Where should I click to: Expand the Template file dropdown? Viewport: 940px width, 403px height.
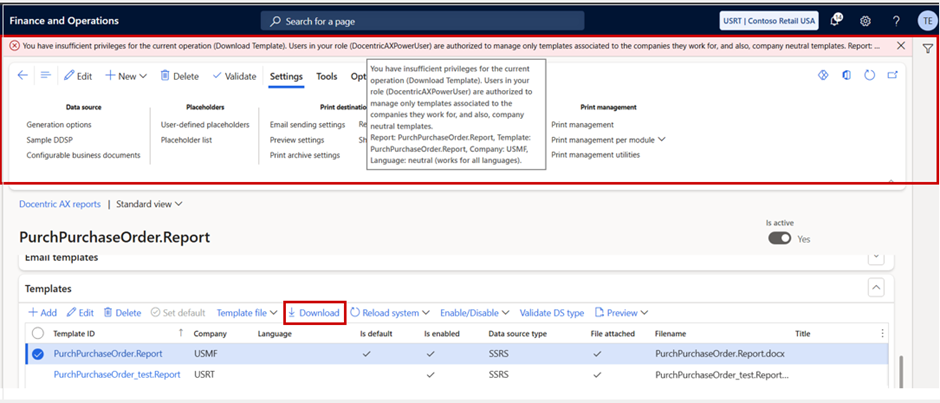pos(247,313)
